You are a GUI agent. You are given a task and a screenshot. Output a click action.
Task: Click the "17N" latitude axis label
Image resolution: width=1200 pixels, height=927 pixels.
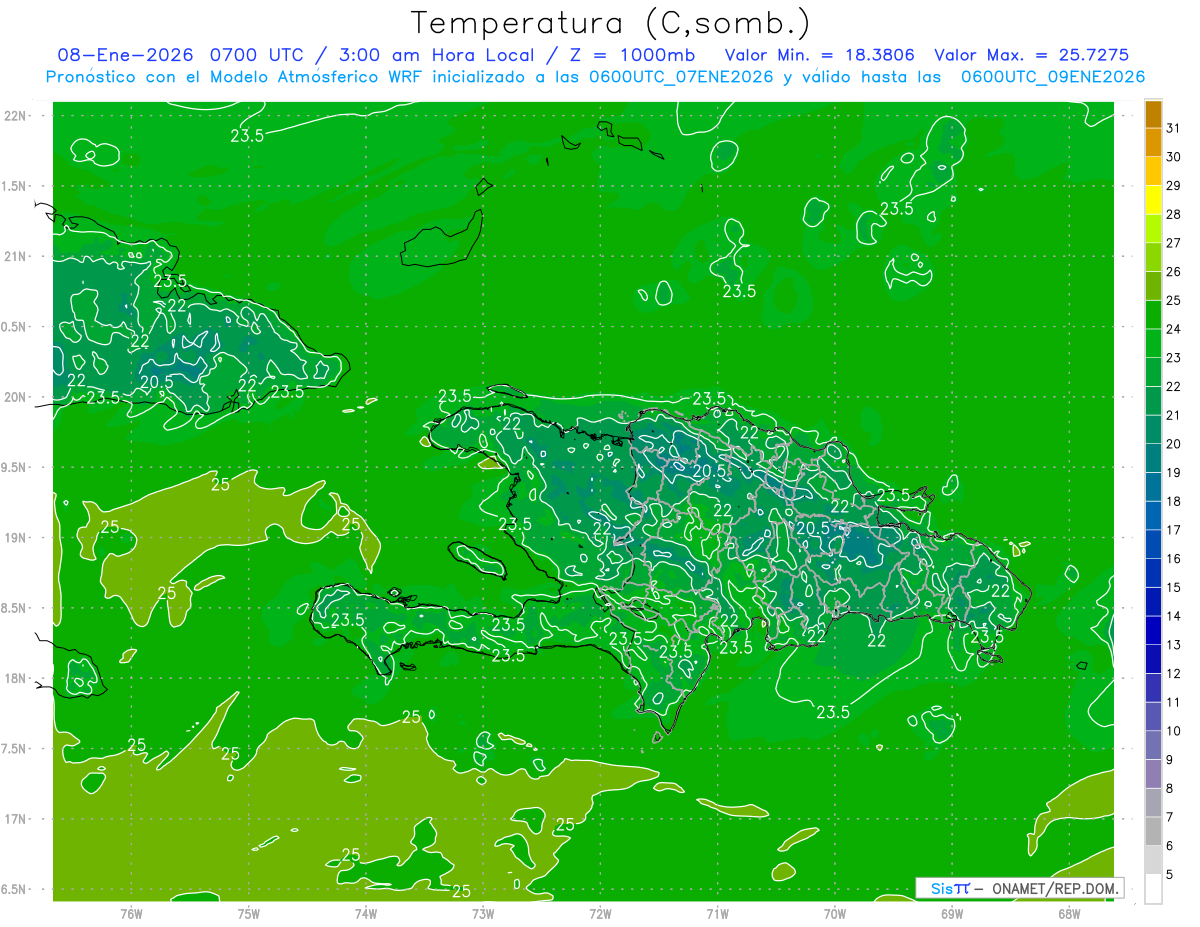(x=17, y=819)
